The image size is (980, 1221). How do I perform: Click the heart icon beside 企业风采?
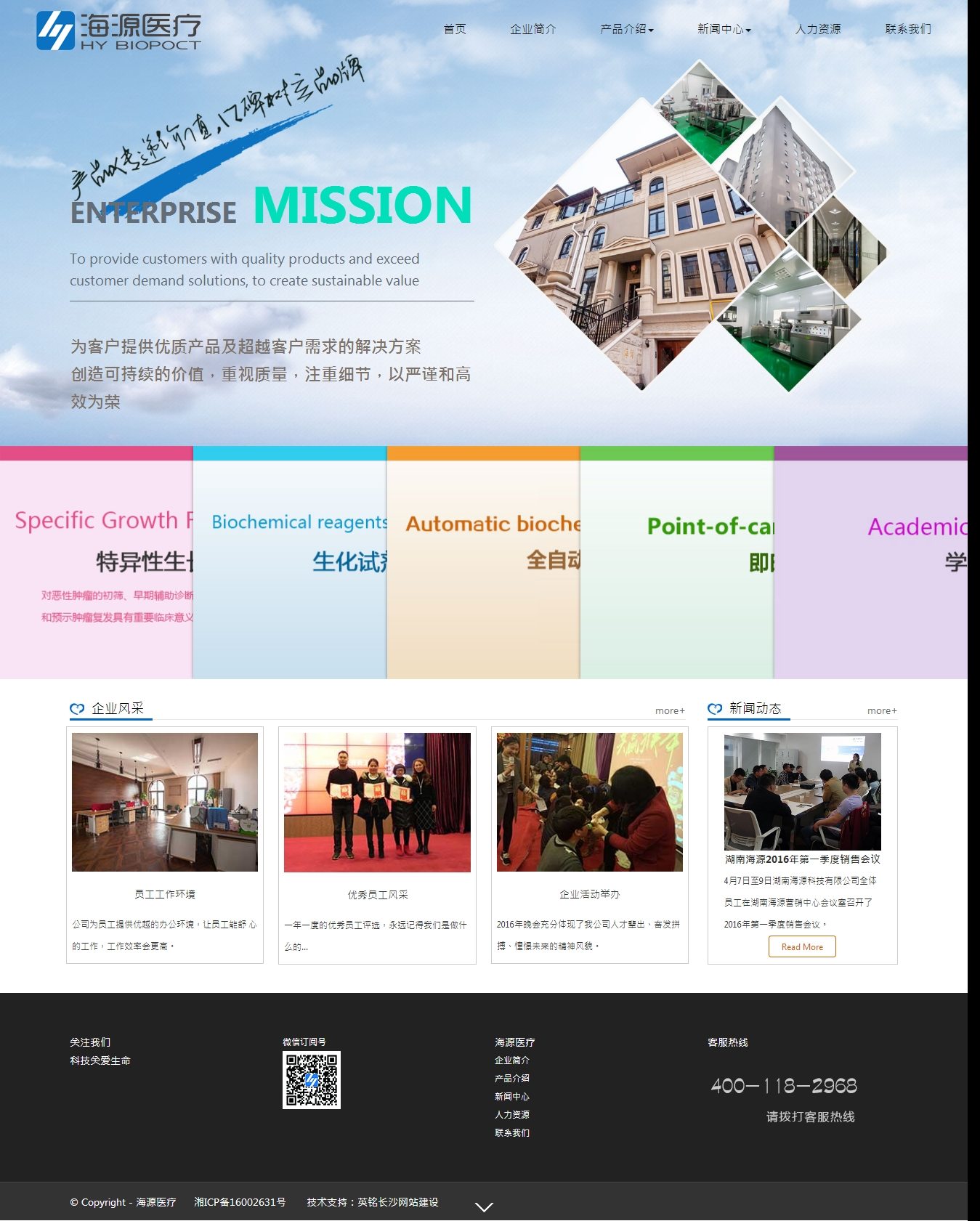point(77,709)
